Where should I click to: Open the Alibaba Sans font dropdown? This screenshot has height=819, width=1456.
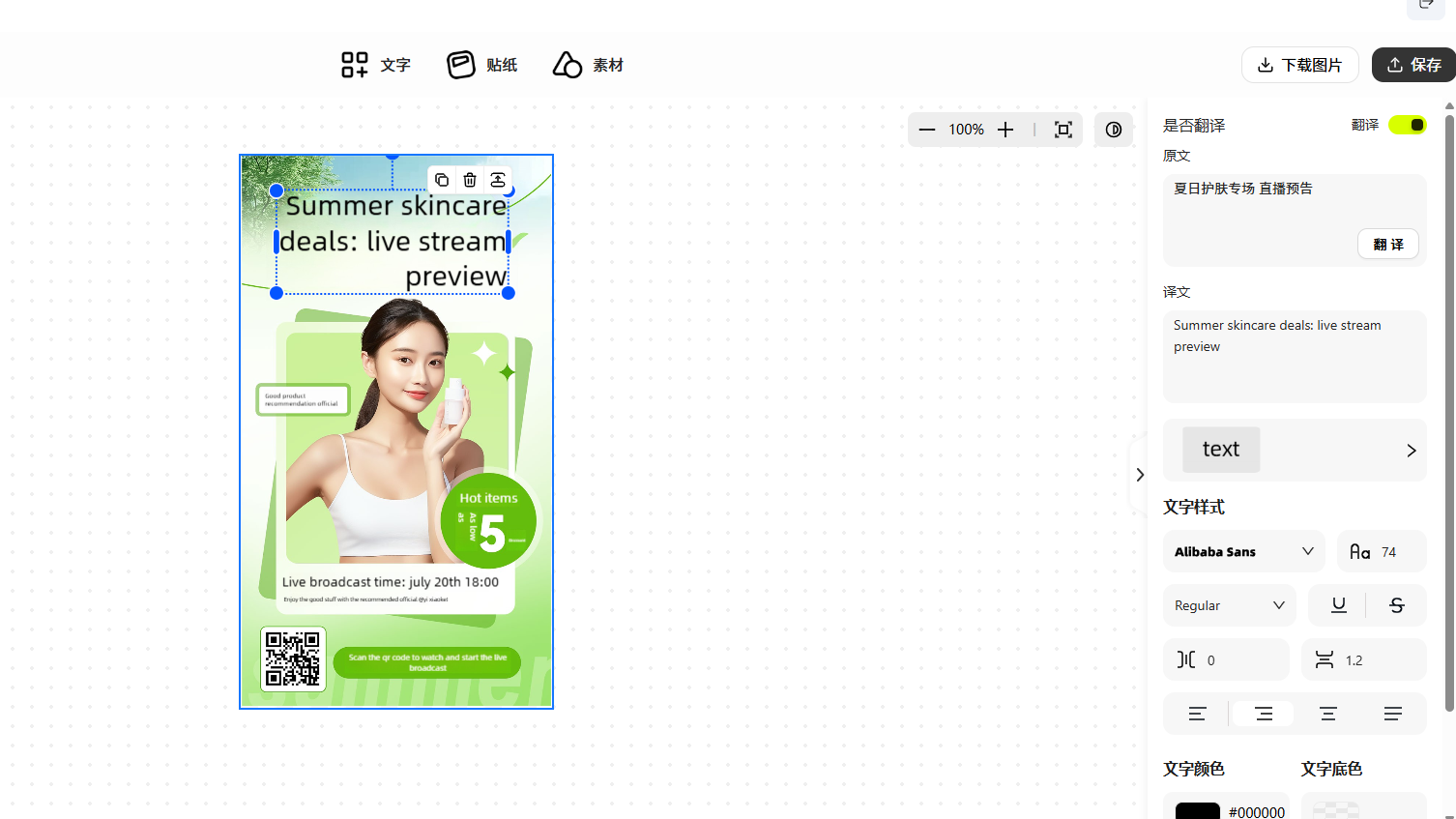pyautogui.click(x=1243, y=551)
